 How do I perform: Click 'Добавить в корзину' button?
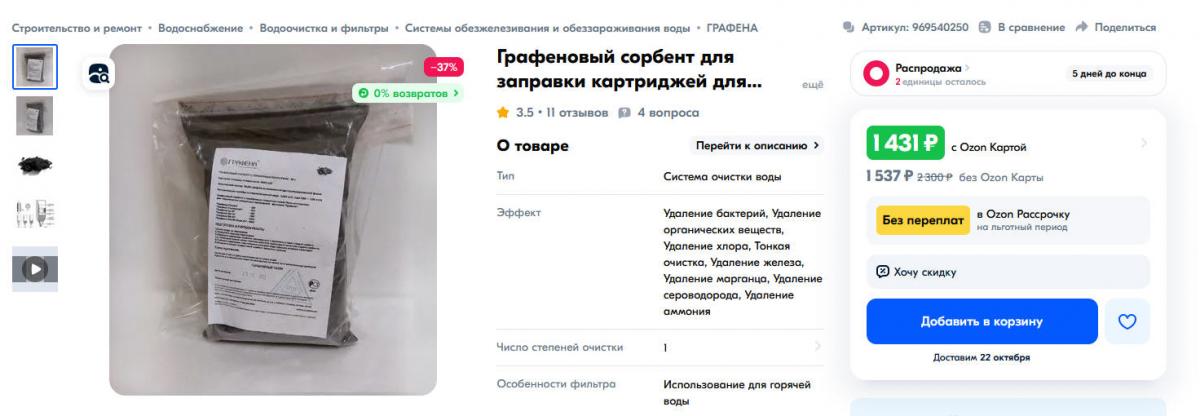[982, 321]
